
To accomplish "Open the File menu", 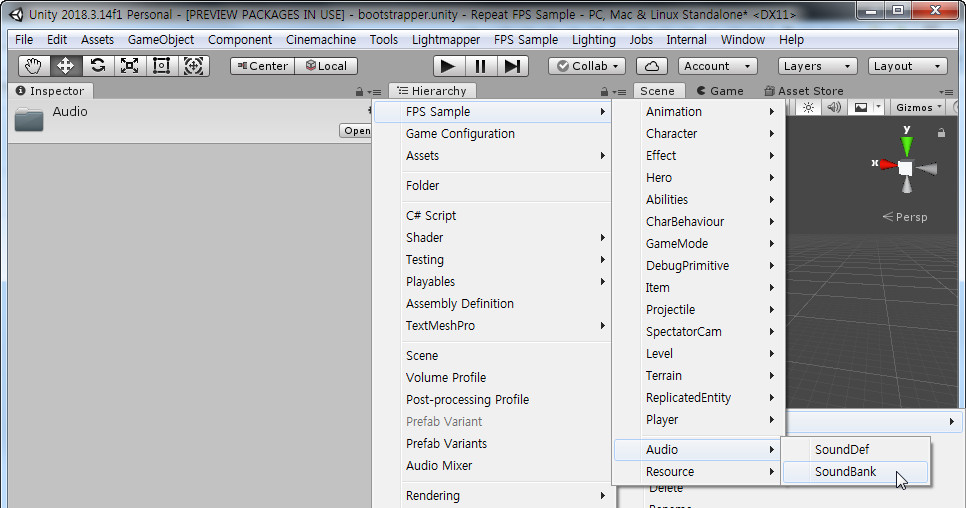I will (x=24, y=39).
